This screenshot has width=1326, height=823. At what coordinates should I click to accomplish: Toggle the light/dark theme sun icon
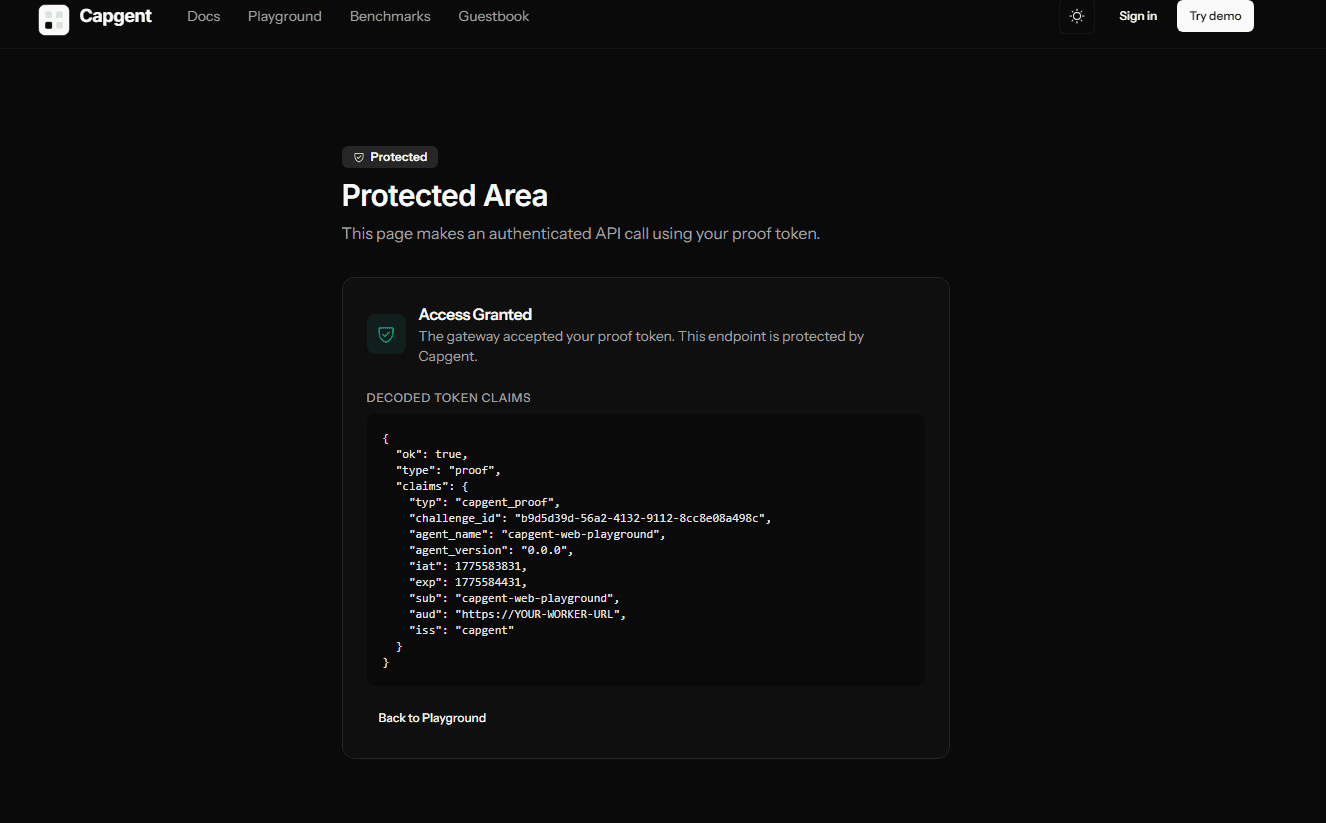1077,16
